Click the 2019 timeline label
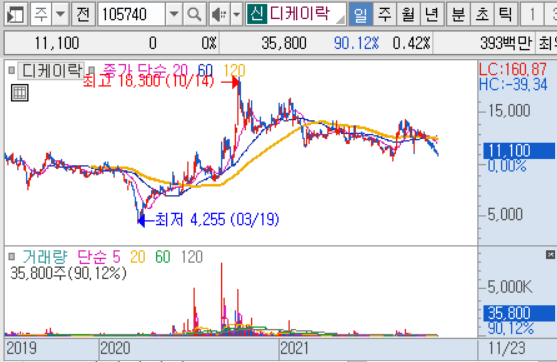The height and width of the screenshot is (362, 557). coord(21,348)
